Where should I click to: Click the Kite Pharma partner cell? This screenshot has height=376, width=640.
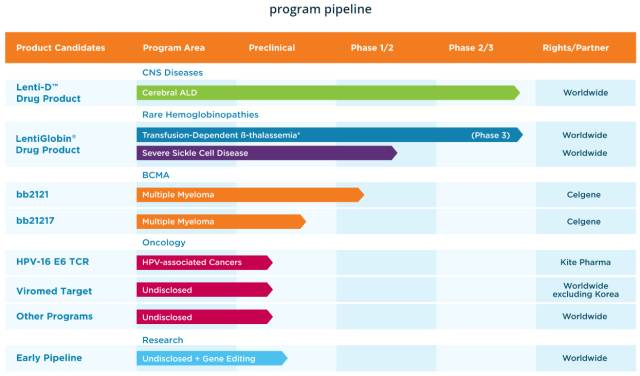point(585,262)
